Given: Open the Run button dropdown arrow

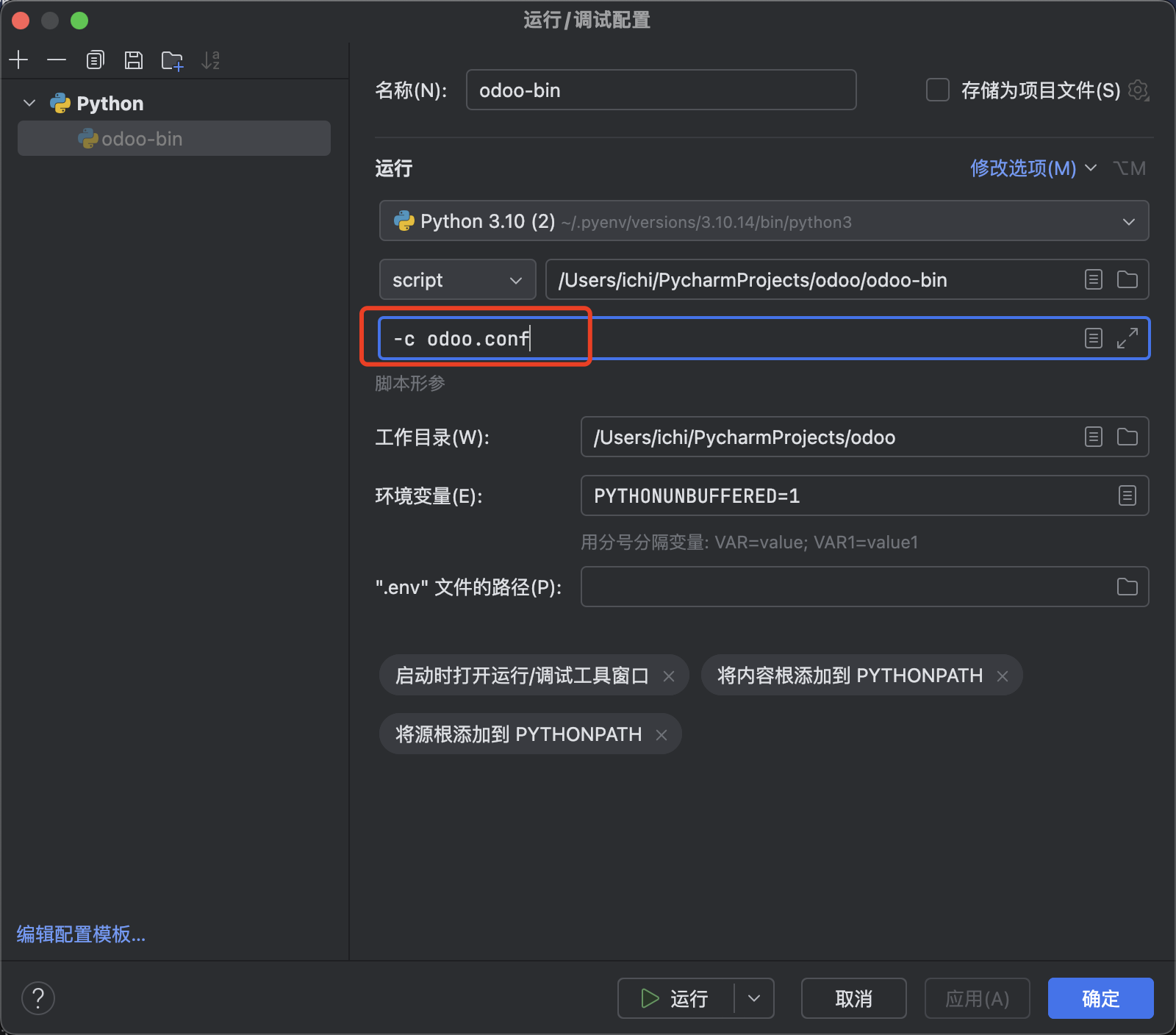Looking at the screenshot, I should click(x=754, y=998).
